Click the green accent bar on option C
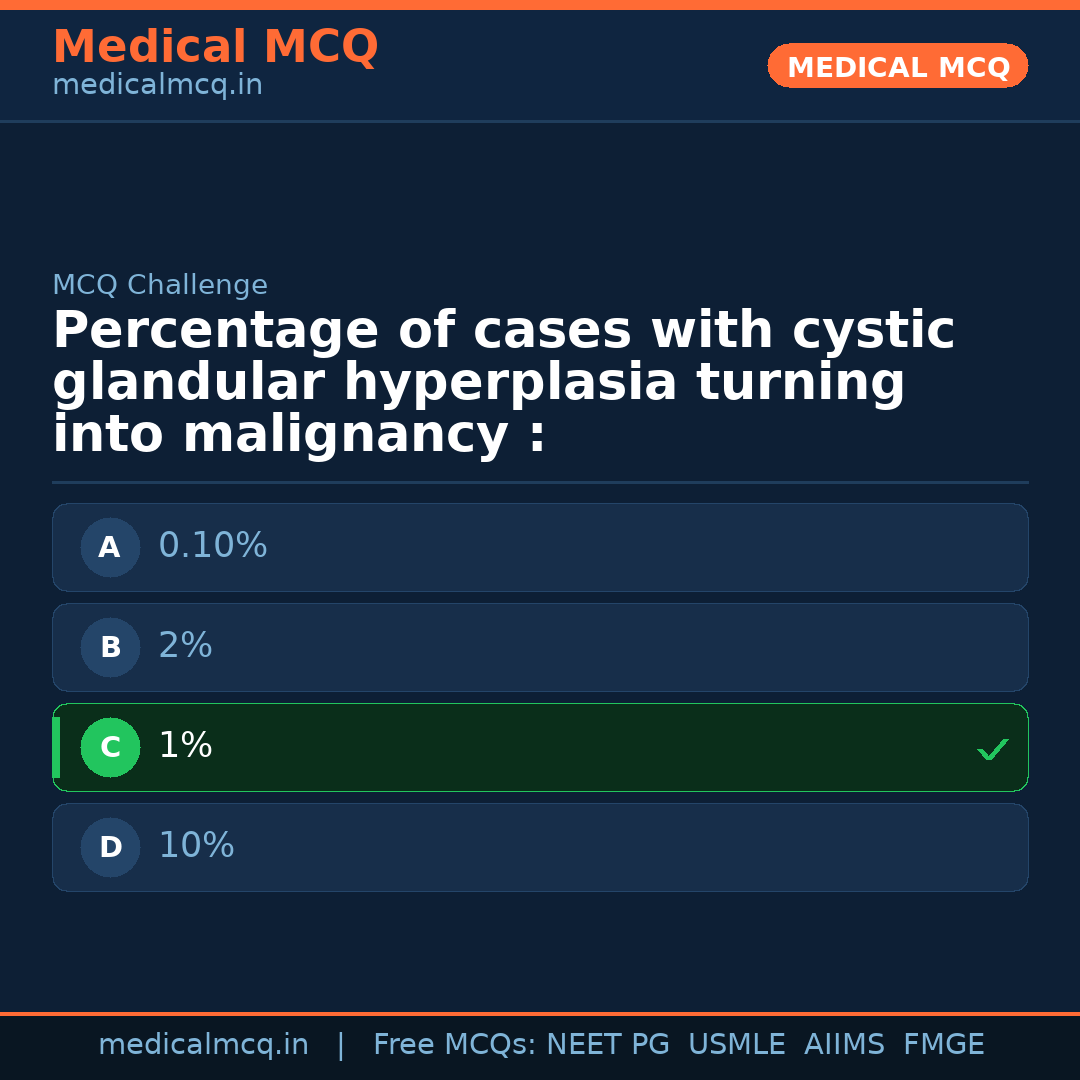 tap(56, 747)
